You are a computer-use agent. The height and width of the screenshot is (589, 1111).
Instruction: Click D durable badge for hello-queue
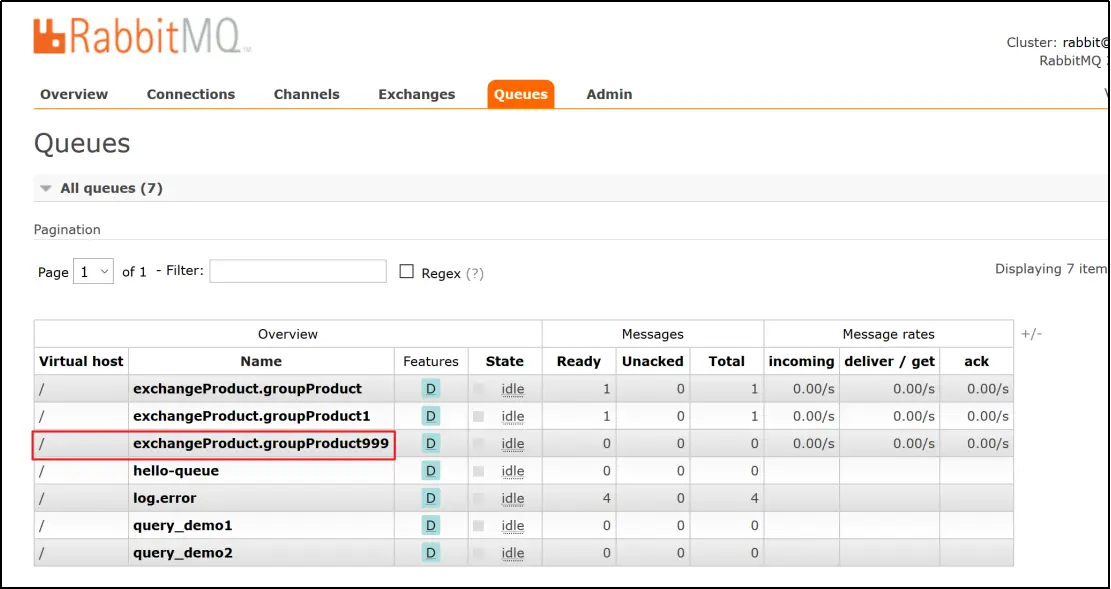[x=431, y=471]
